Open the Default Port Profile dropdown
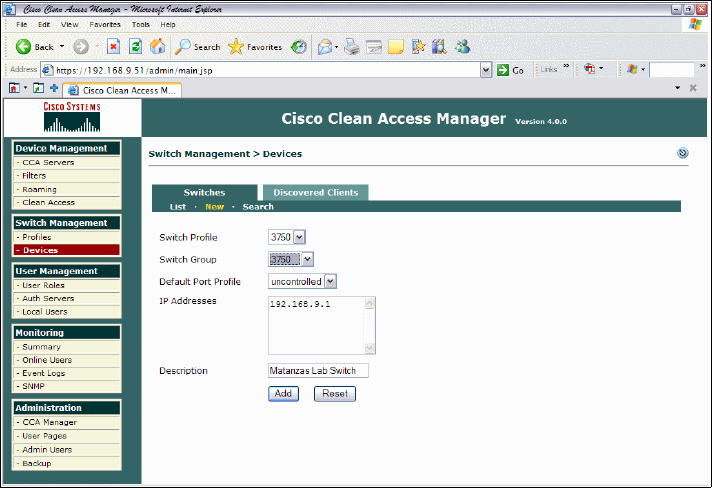 (331, 281)
